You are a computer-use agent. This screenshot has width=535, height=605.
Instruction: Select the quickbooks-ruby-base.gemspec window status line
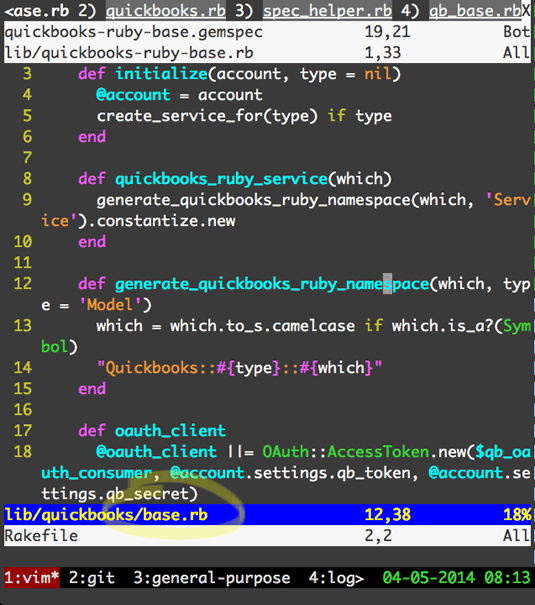(267, 32)
